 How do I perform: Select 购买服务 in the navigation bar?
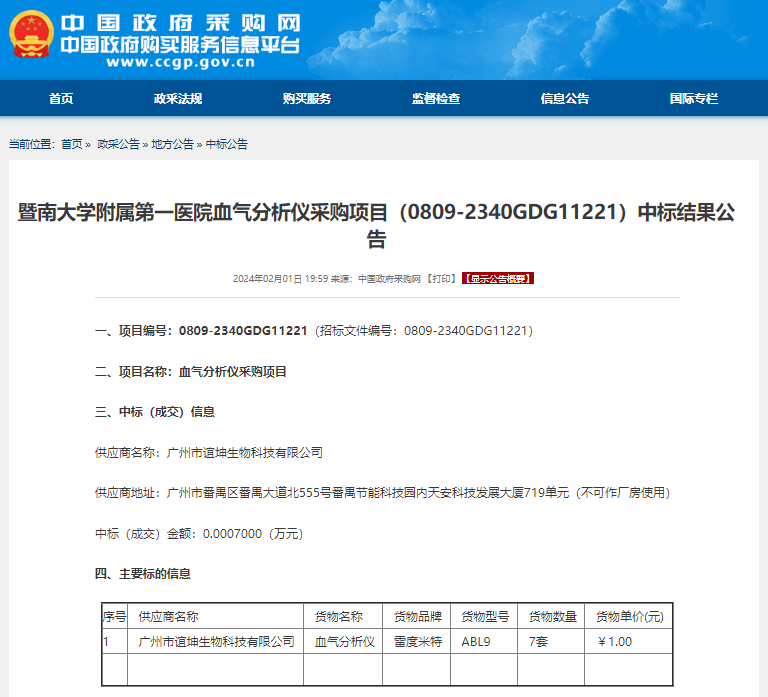click(x=306, y=98)
